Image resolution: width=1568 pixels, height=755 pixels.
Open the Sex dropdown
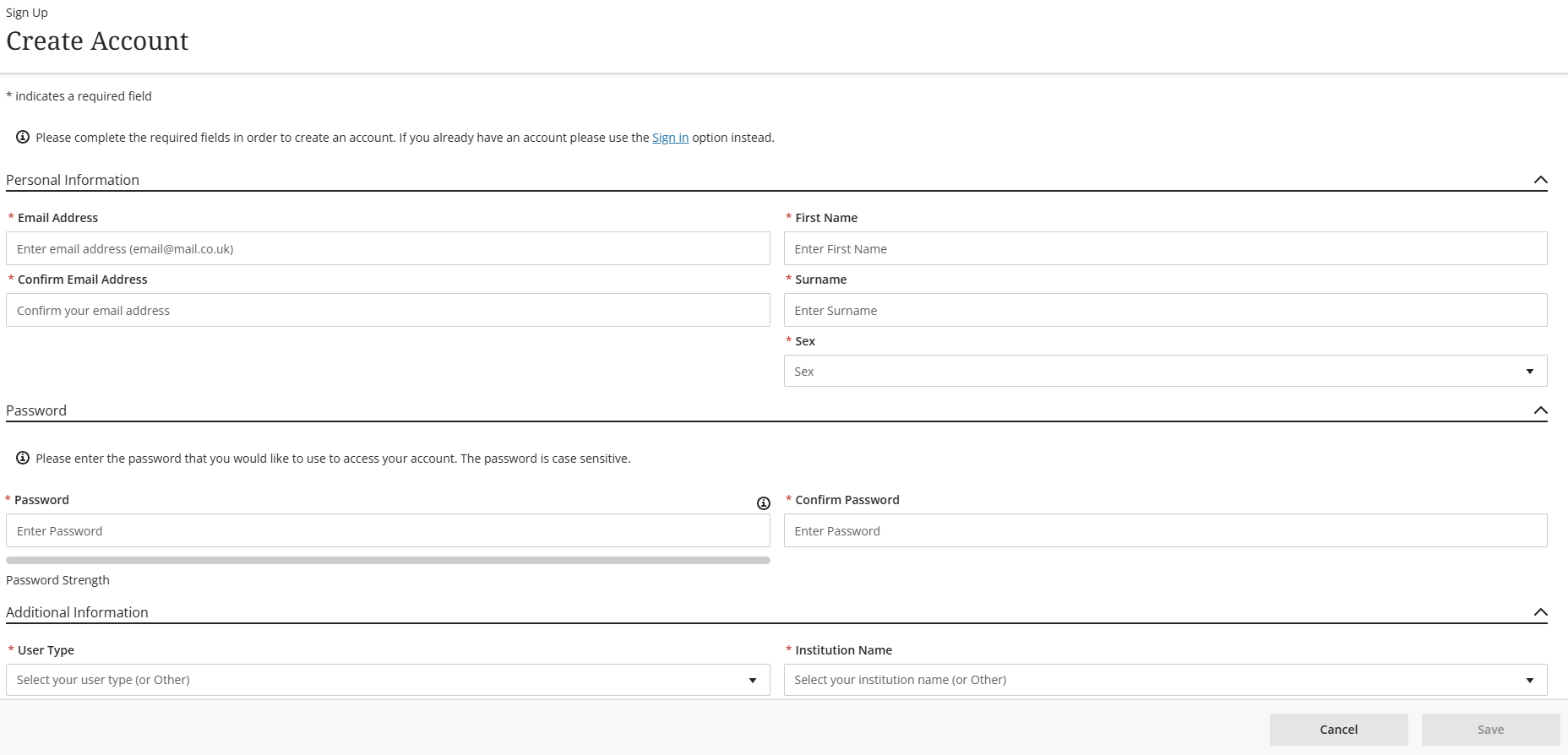pos(1165,371)
